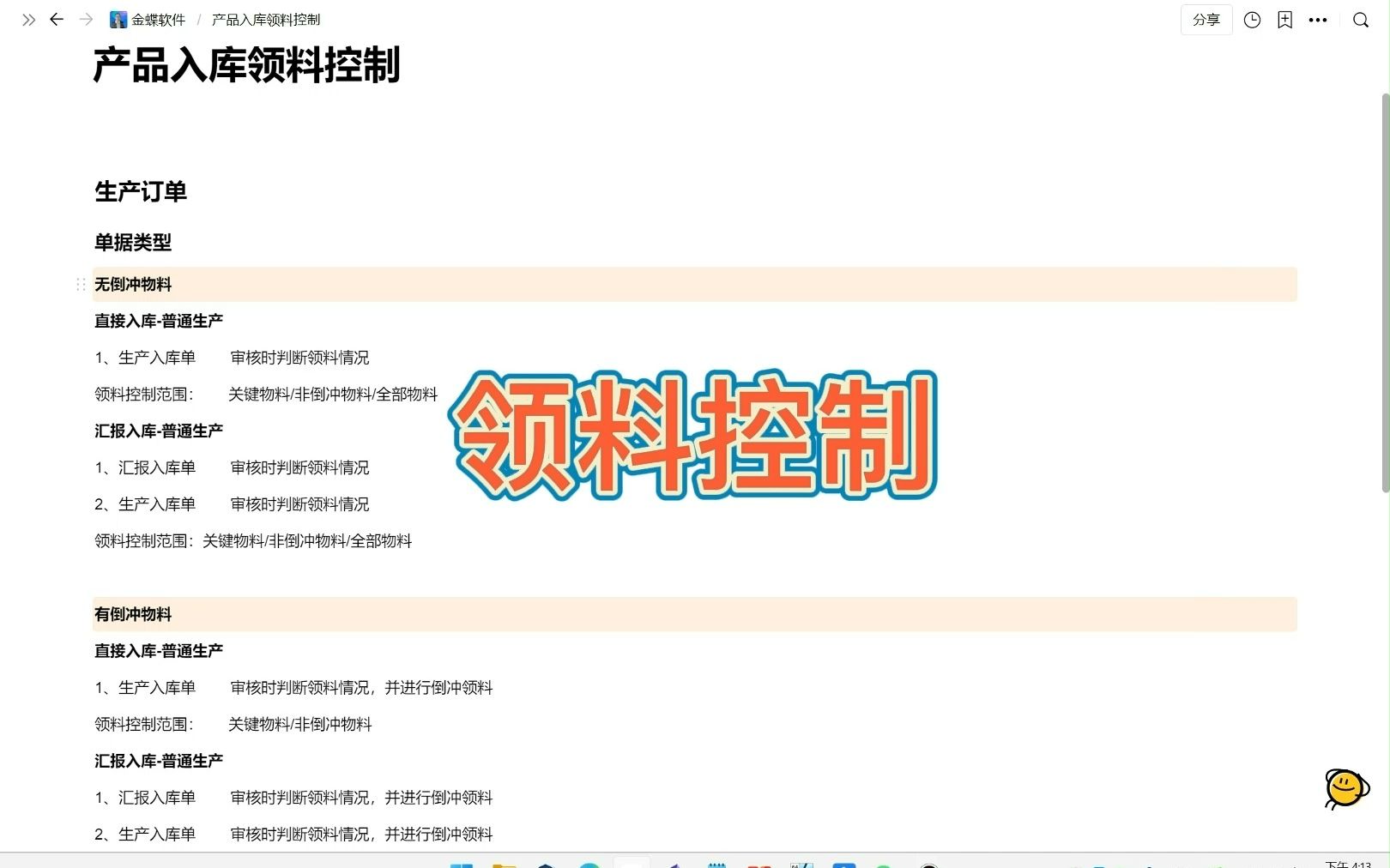This screenshot has height=868, width=1390.
Task: Click the 单据类型 heading
Action: click(x=133, y=242)
